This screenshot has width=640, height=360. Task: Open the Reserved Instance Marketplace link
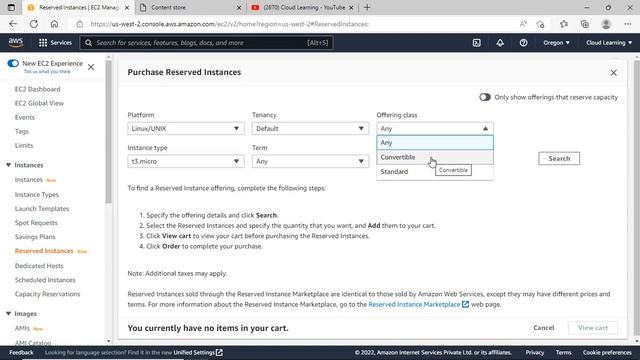(x=414, y=304)
